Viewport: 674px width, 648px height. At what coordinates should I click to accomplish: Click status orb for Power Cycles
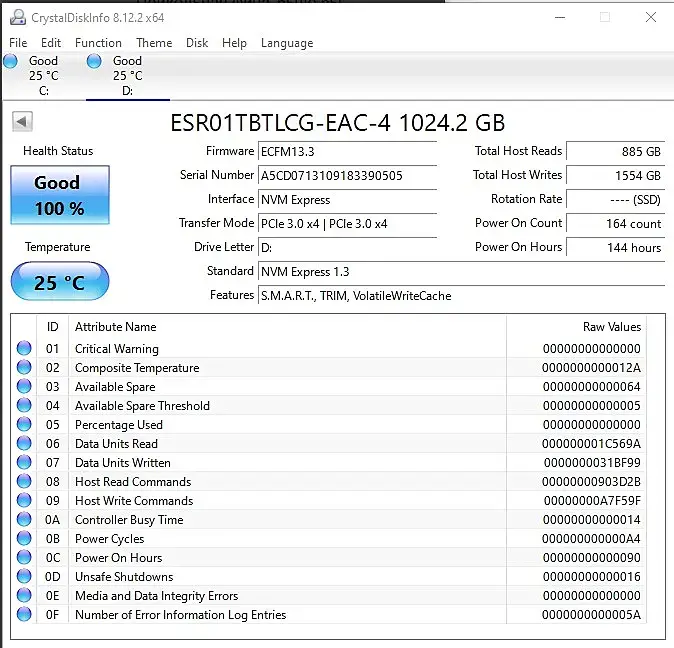24,539
